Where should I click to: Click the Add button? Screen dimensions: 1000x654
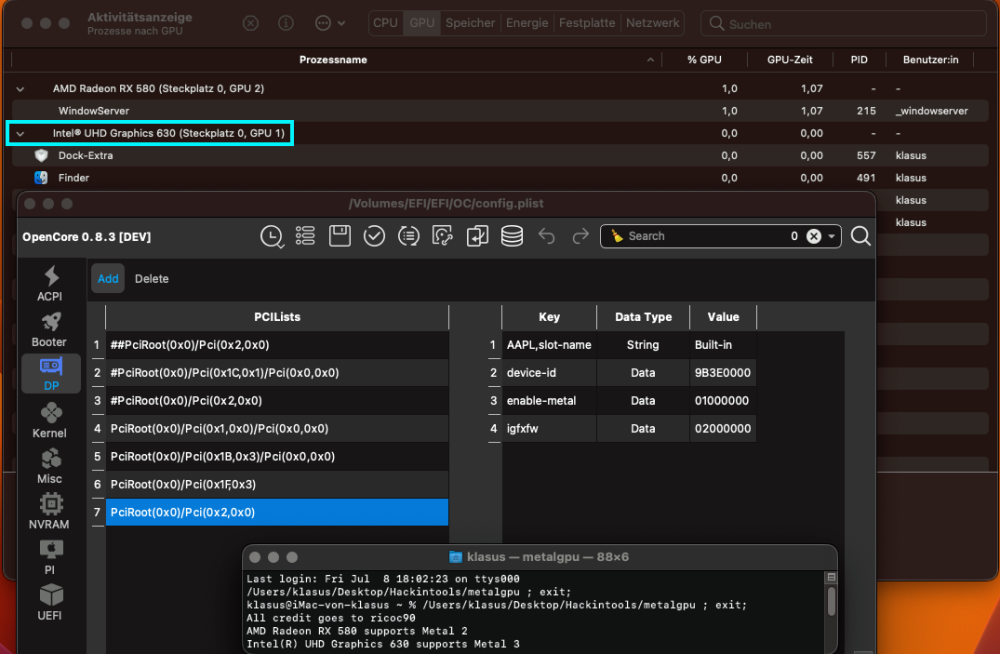[108, 279]
